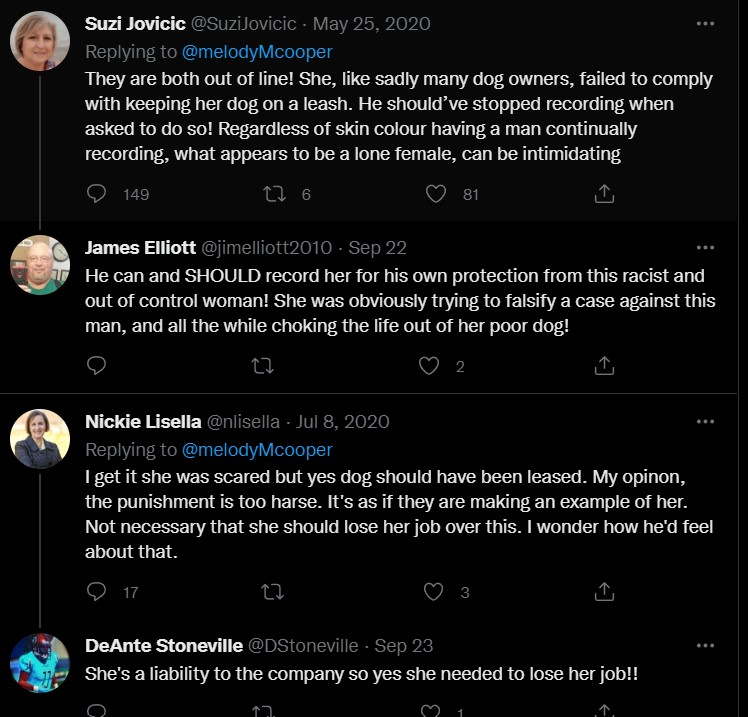Like Suzi Jovicic's tweet
This screenshot has height=717, width=748.
436,194
